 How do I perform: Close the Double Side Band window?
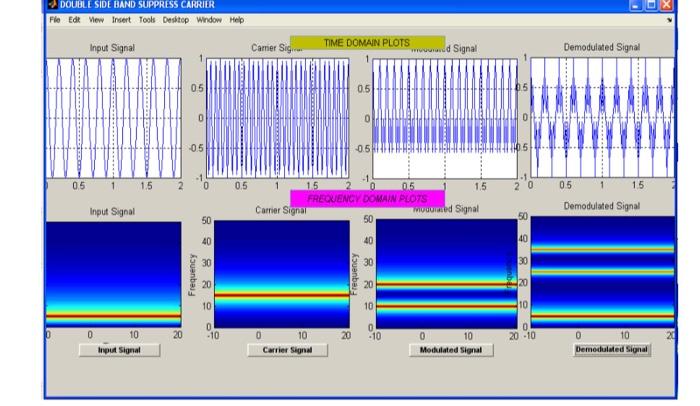click(666, 5)
